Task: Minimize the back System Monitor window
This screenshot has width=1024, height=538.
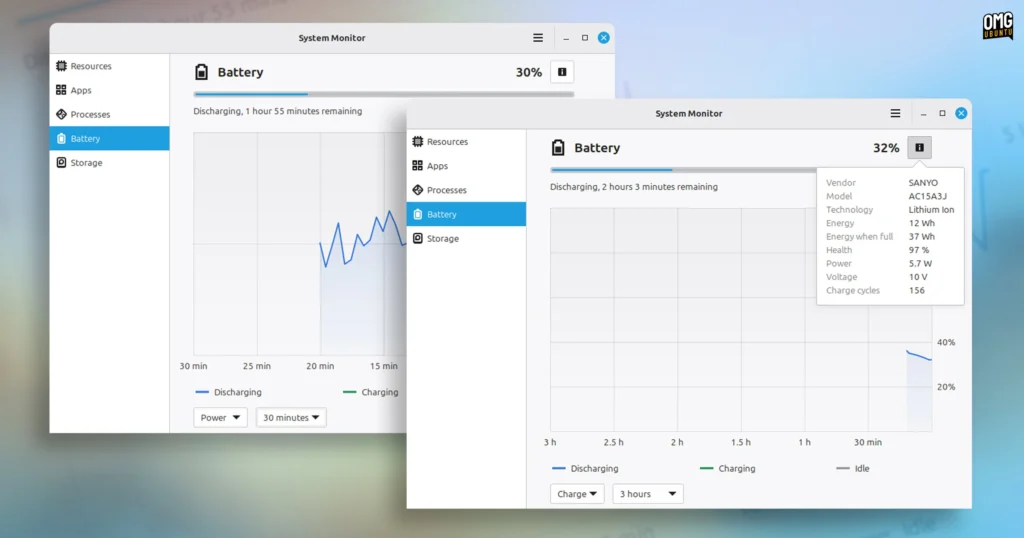Action: (x=566, y=39)
